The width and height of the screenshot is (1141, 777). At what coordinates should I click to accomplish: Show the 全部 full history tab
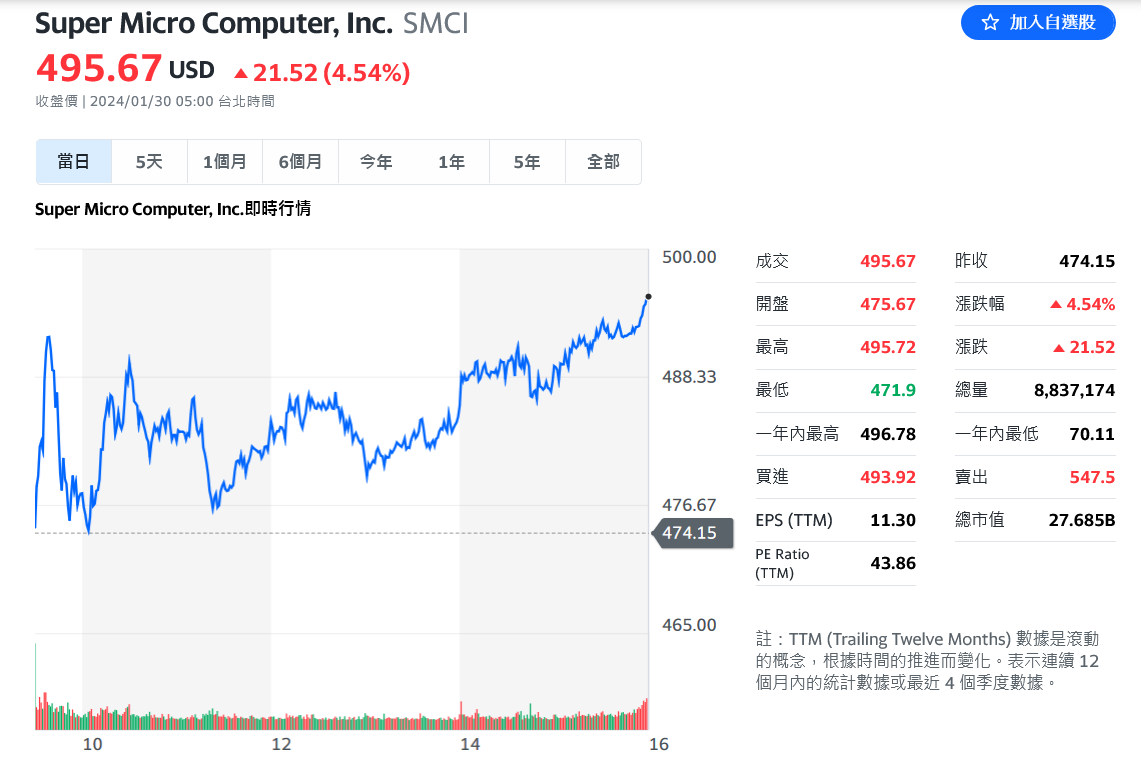click(x=603, y=162)
